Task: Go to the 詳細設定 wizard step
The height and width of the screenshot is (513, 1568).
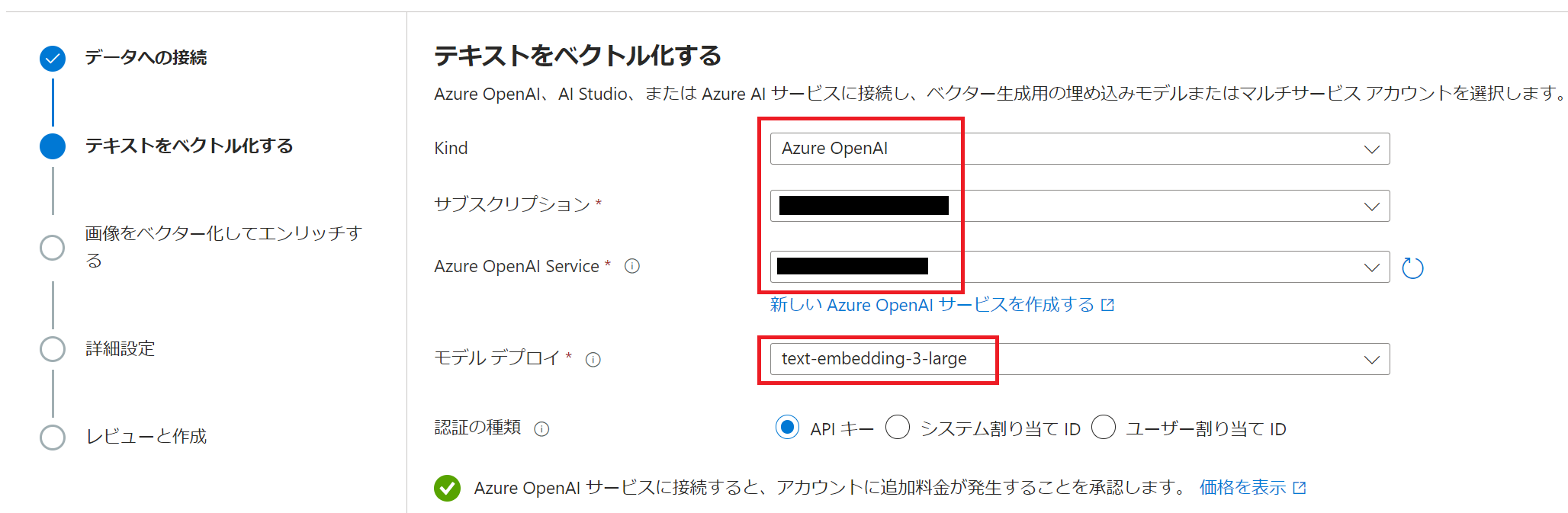Action: pos(120,348)
